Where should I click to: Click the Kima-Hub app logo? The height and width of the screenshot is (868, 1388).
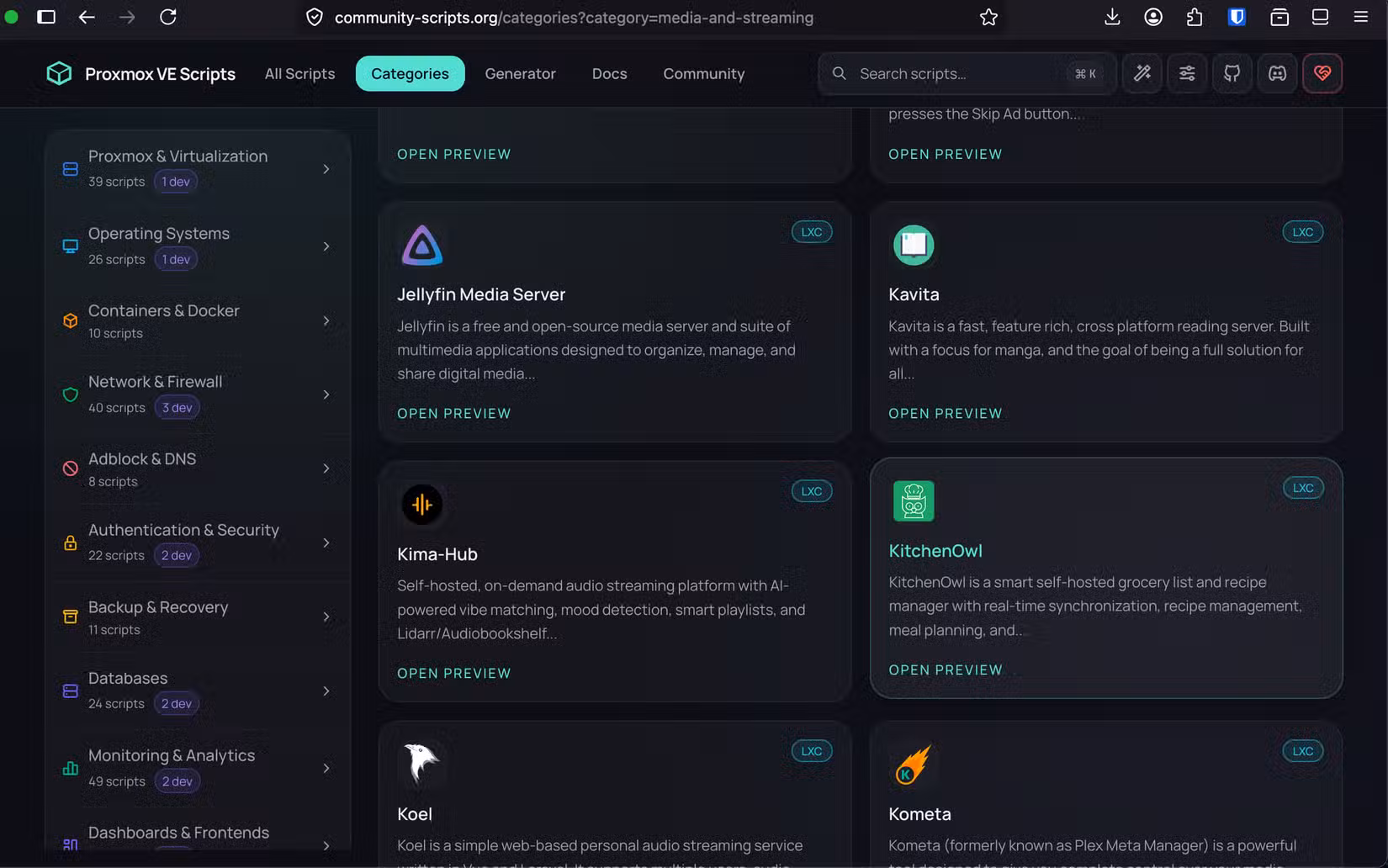pyautogui.click(x=422, y=505)
